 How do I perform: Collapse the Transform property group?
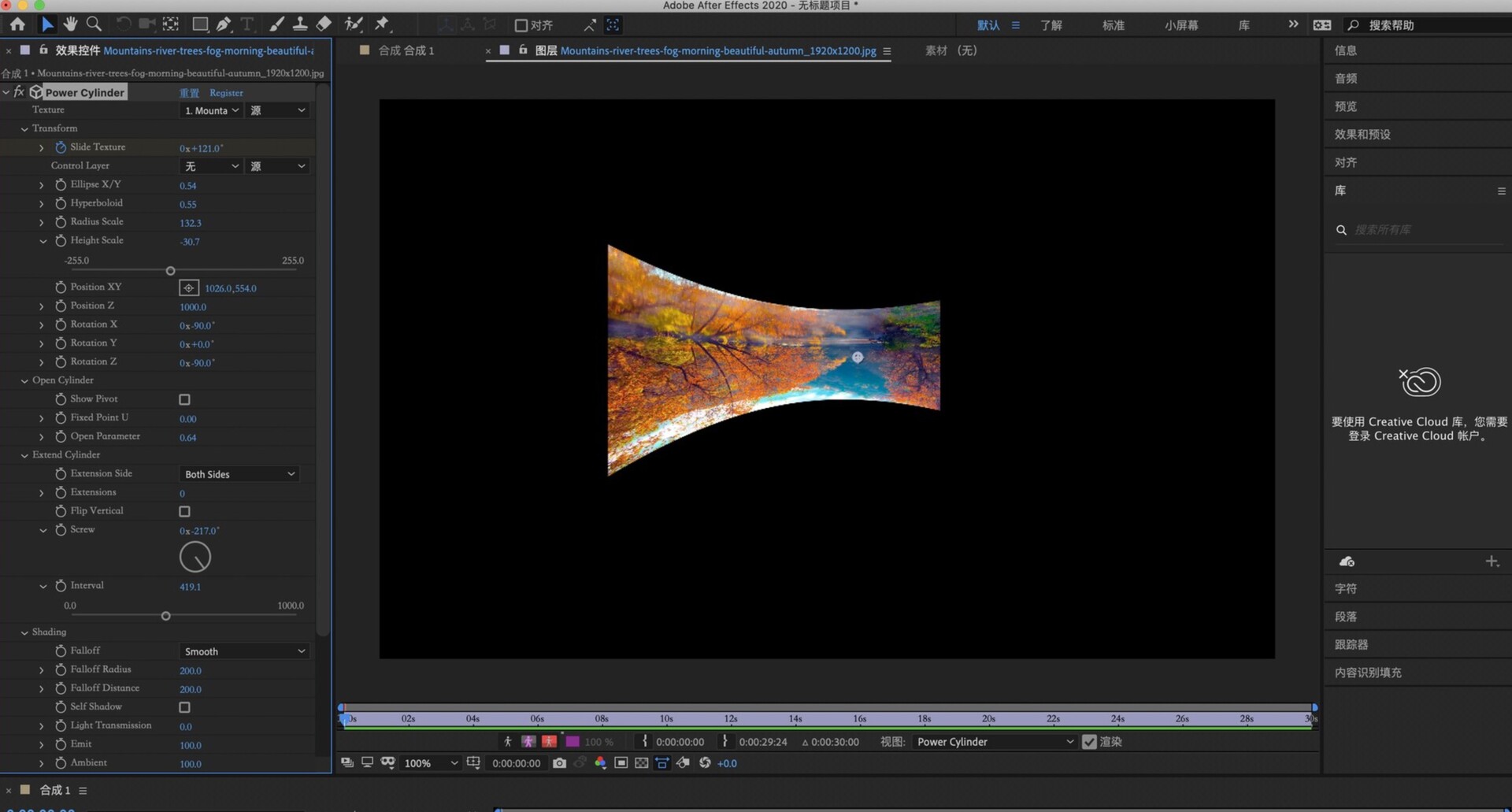click(24, 129)
